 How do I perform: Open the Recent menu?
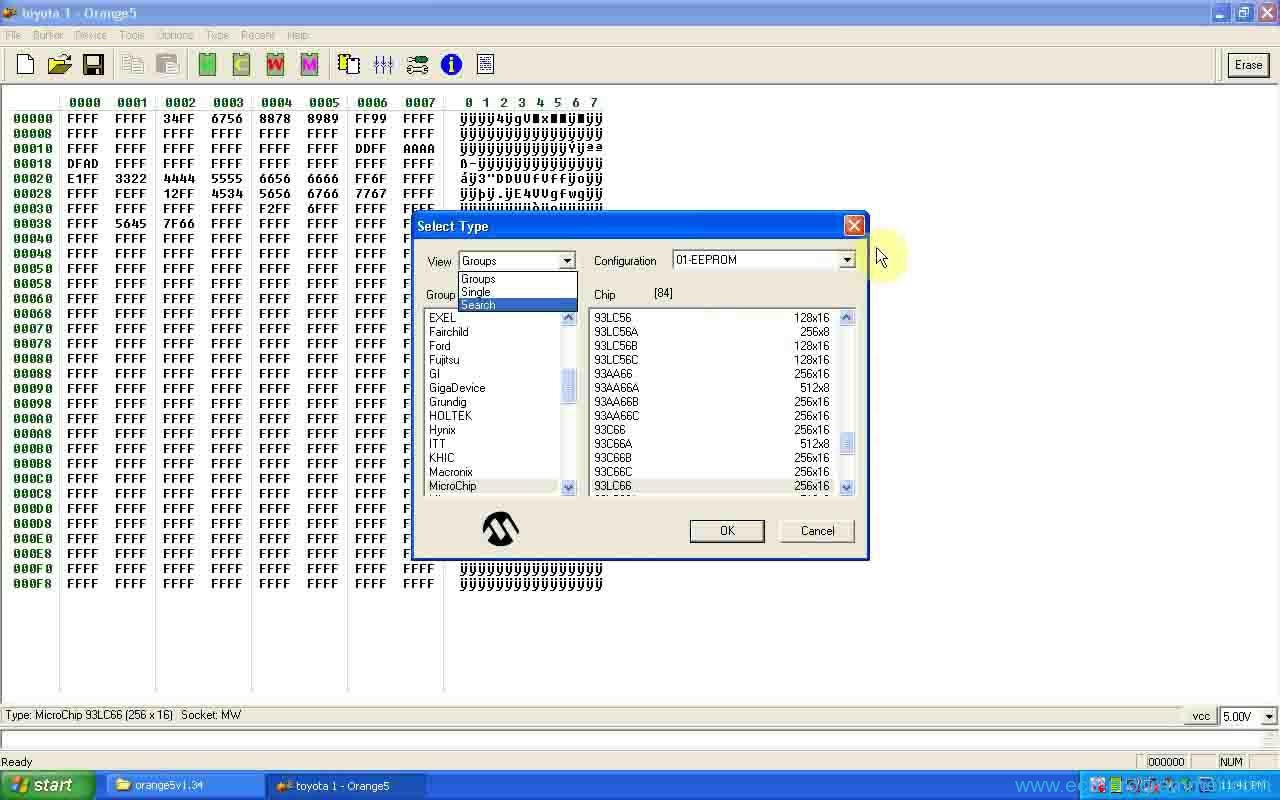click(x=257, y=35)
